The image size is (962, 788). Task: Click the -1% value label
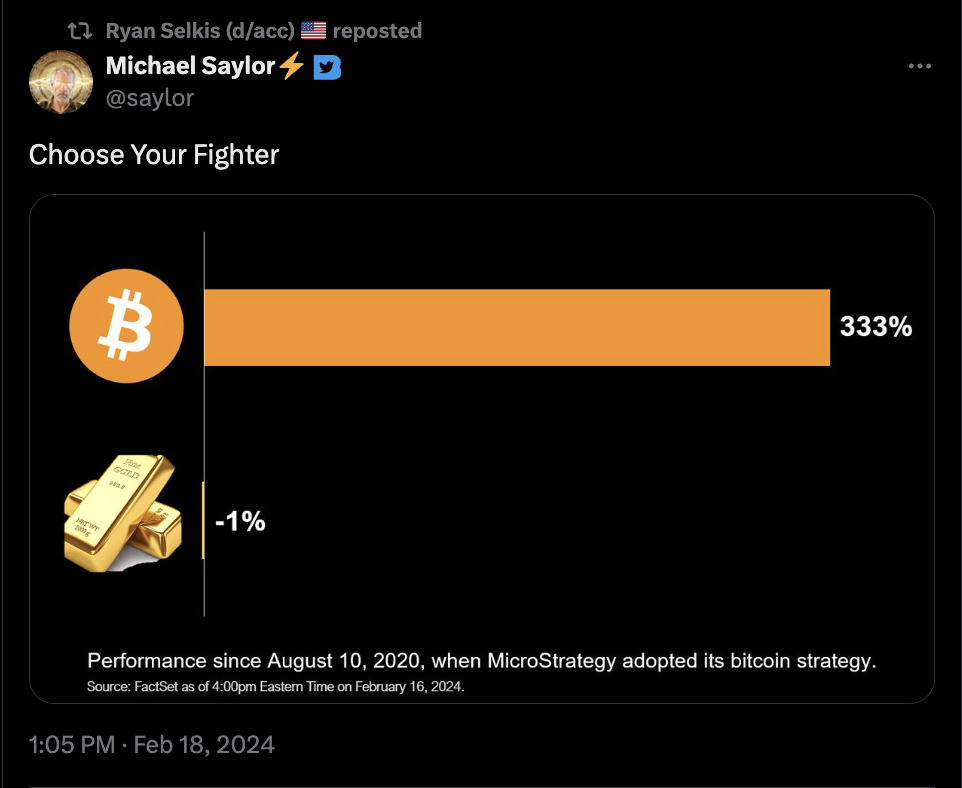click(x=240, y=520)
